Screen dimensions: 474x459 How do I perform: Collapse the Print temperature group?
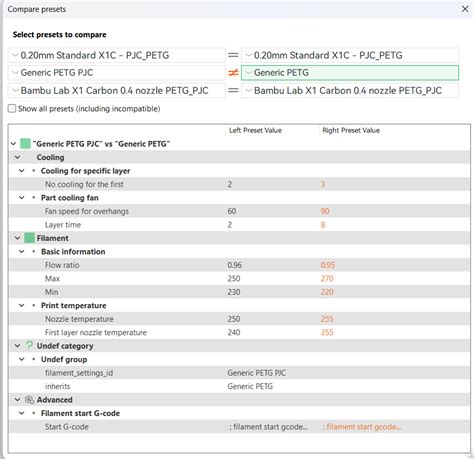[x=22, y=305]
